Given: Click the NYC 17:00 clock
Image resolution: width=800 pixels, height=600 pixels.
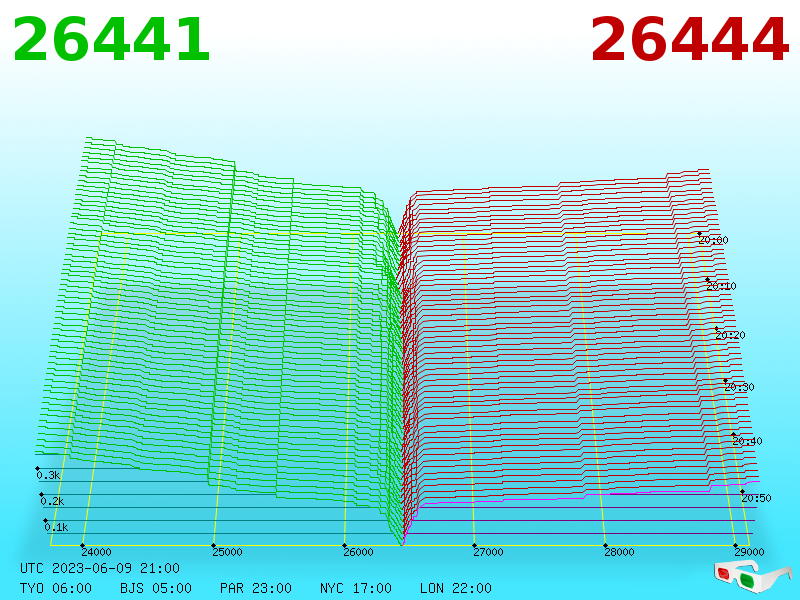Looking at the screenshot, I should coord(356,588).
